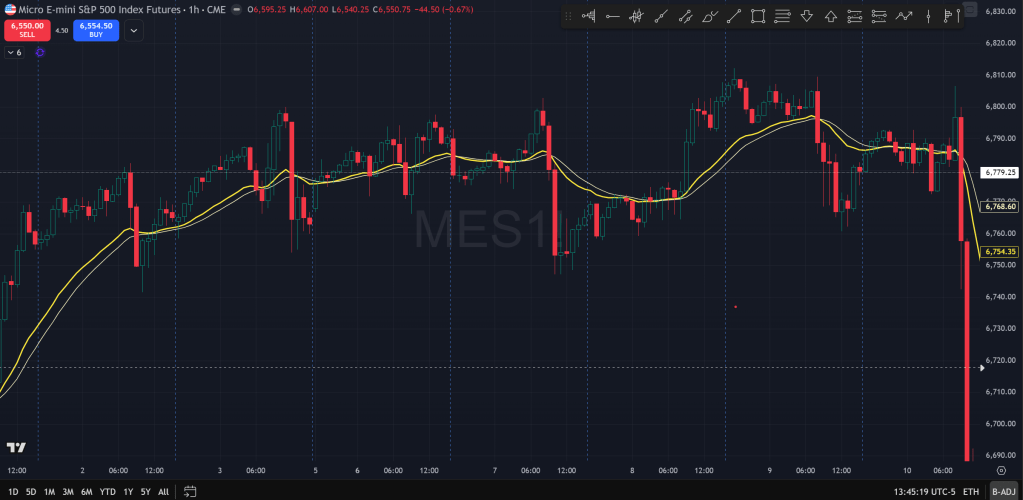Click the purple indicator loading icon
Image resolution: width=1023 pixels, height=500 pixels.
click(39, 52)
